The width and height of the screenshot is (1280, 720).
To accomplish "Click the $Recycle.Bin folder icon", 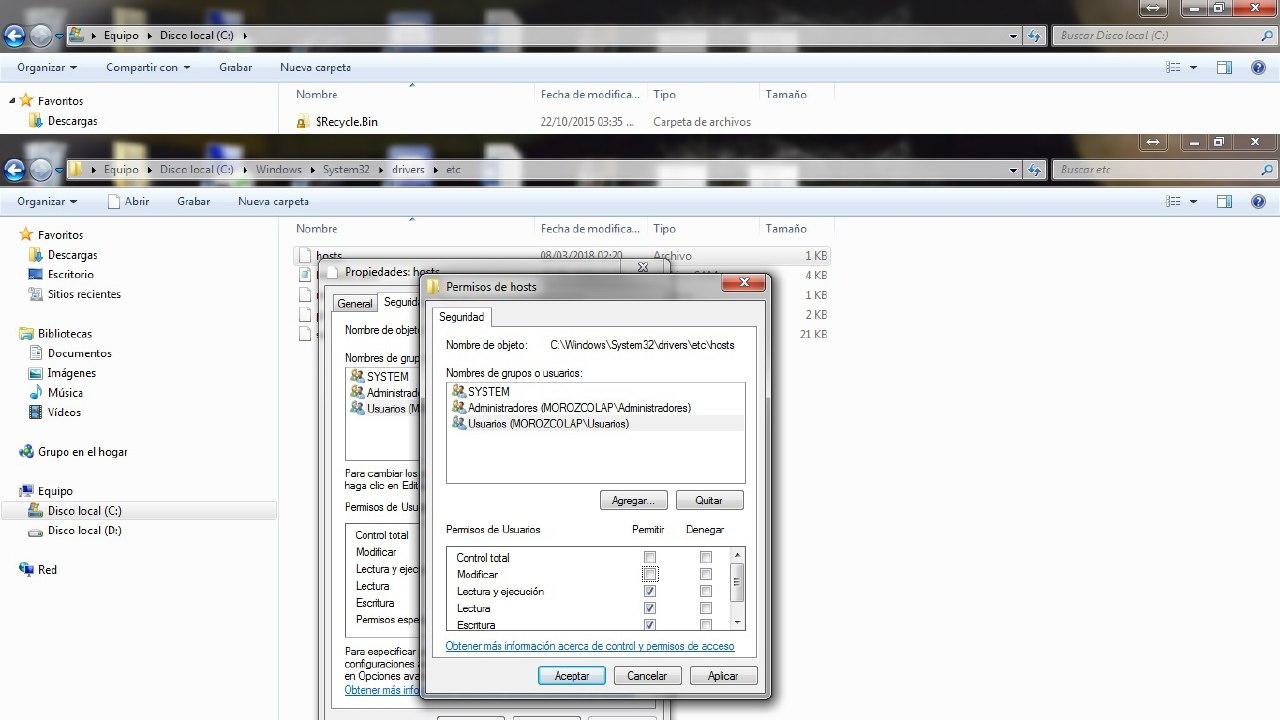I will pyautogui.click(x=303, y=122).
